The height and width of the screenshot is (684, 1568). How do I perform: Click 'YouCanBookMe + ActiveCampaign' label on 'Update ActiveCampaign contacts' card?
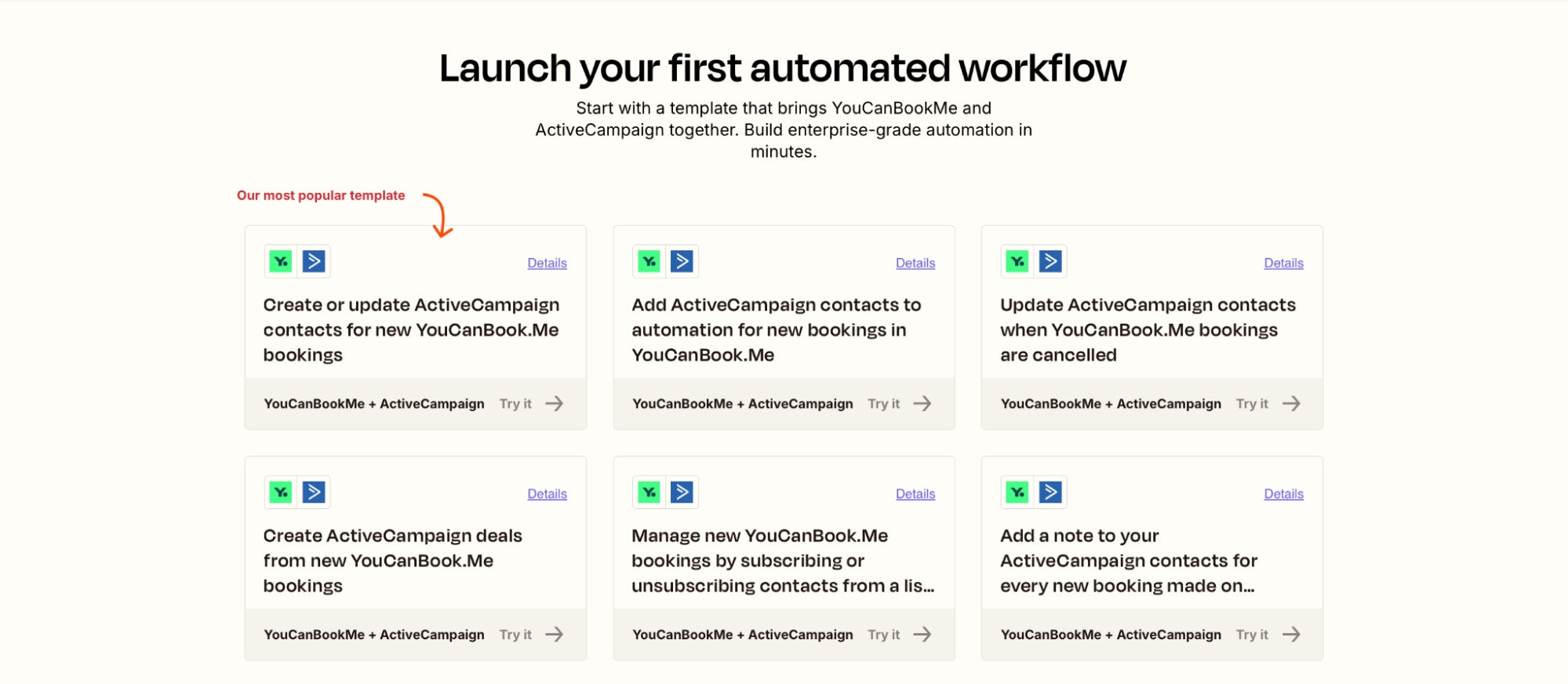[x=1111, y=403]
